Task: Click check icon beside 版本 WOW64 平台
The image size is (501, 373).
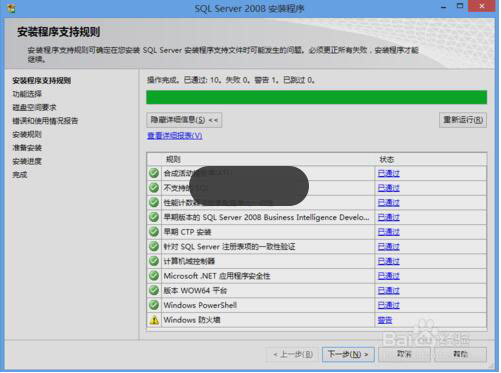Action: click(154, 290)
